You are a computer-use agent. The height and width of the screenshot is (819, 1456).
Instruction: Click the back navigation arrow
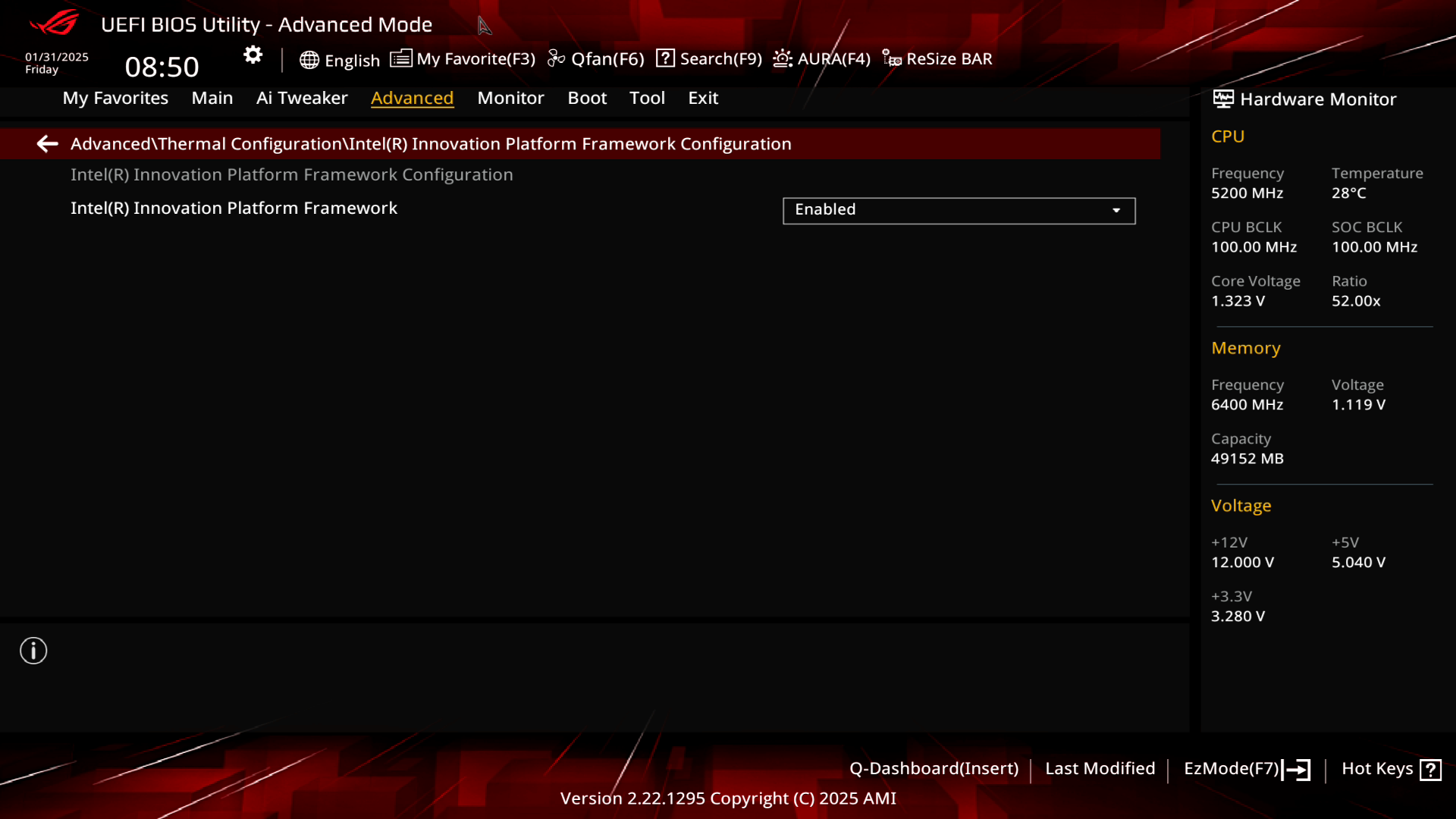[47, 143]
